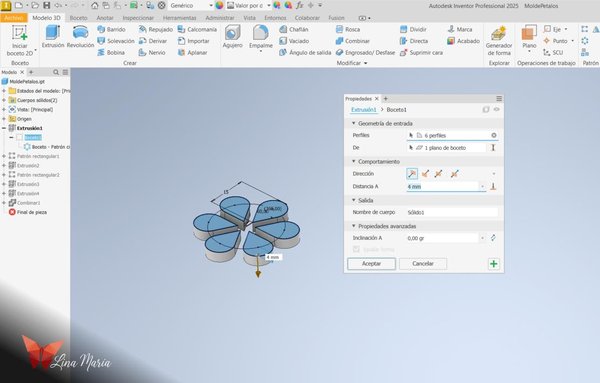This screenshot has height=383, width=600.
Task: Set default extrusion direction
Action: (412, 174)
